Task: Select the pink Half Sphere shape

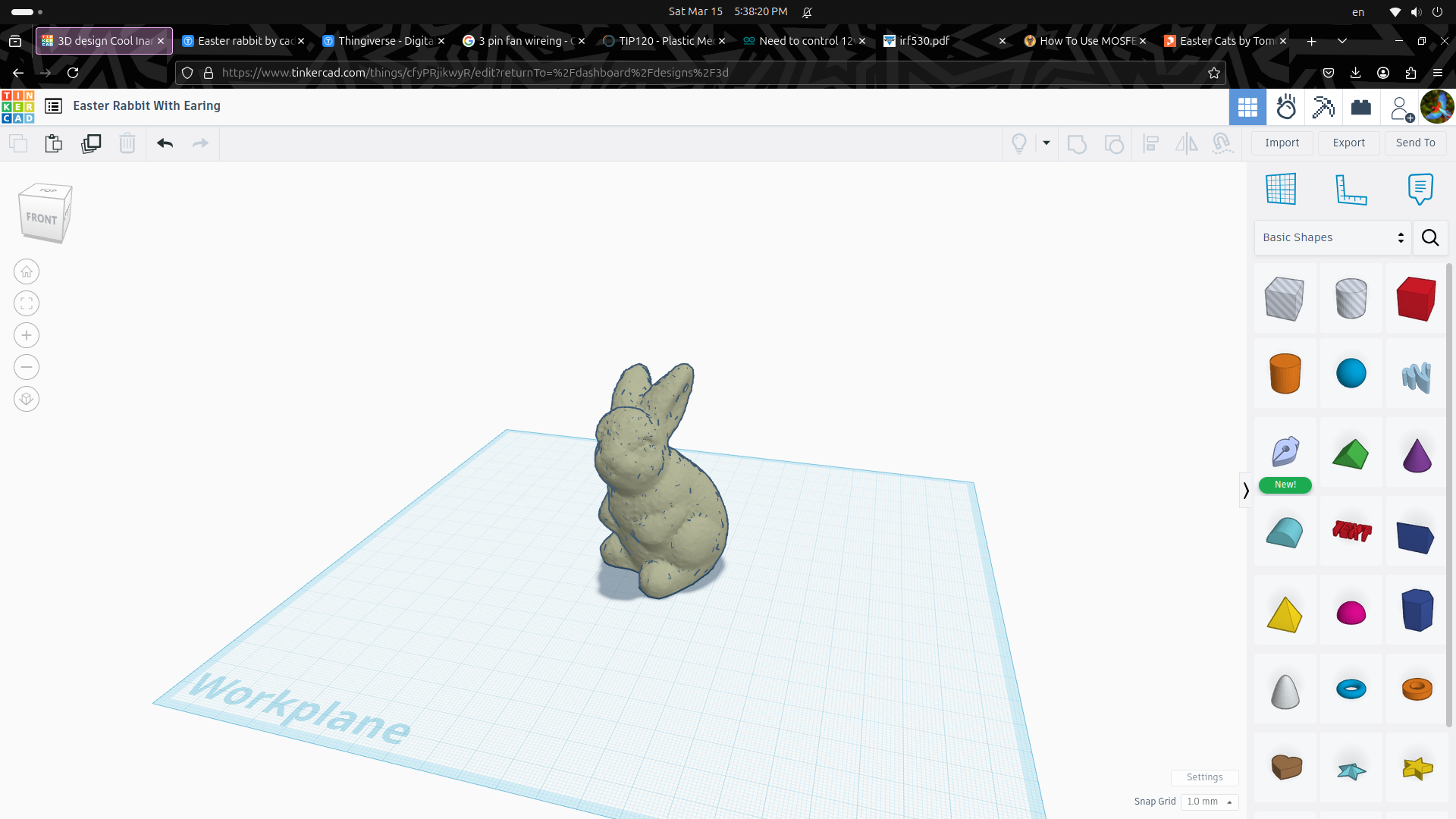Action: pos(1351,613)
